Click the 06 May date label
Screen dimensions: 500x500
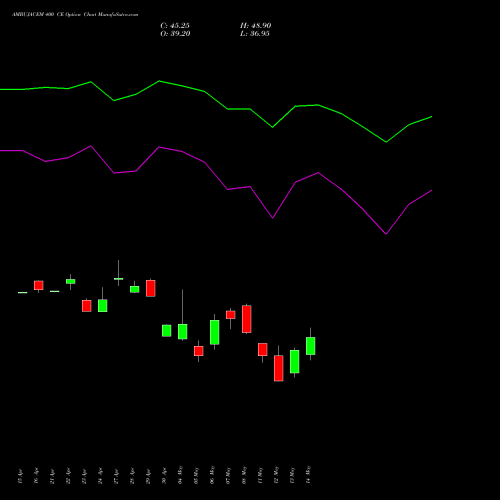coord(212,475)
